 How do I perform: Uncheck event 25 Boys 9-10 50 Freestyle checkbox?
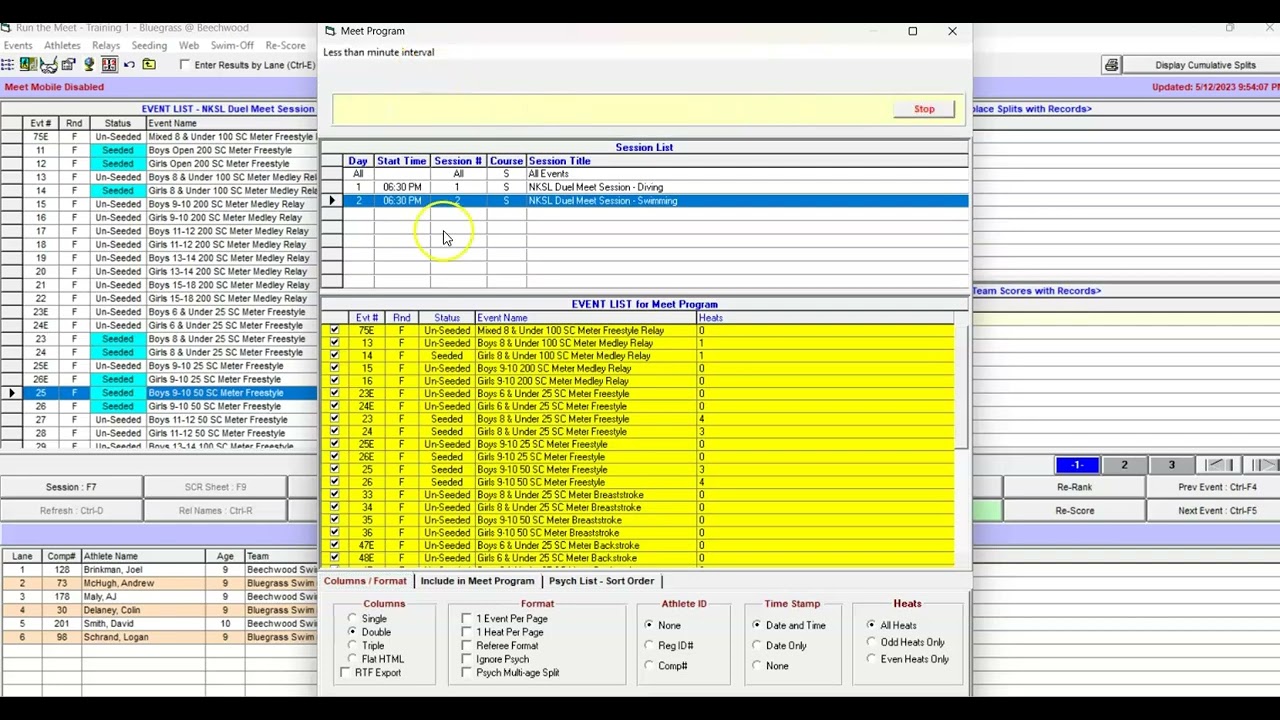click(x=334, y=469)
